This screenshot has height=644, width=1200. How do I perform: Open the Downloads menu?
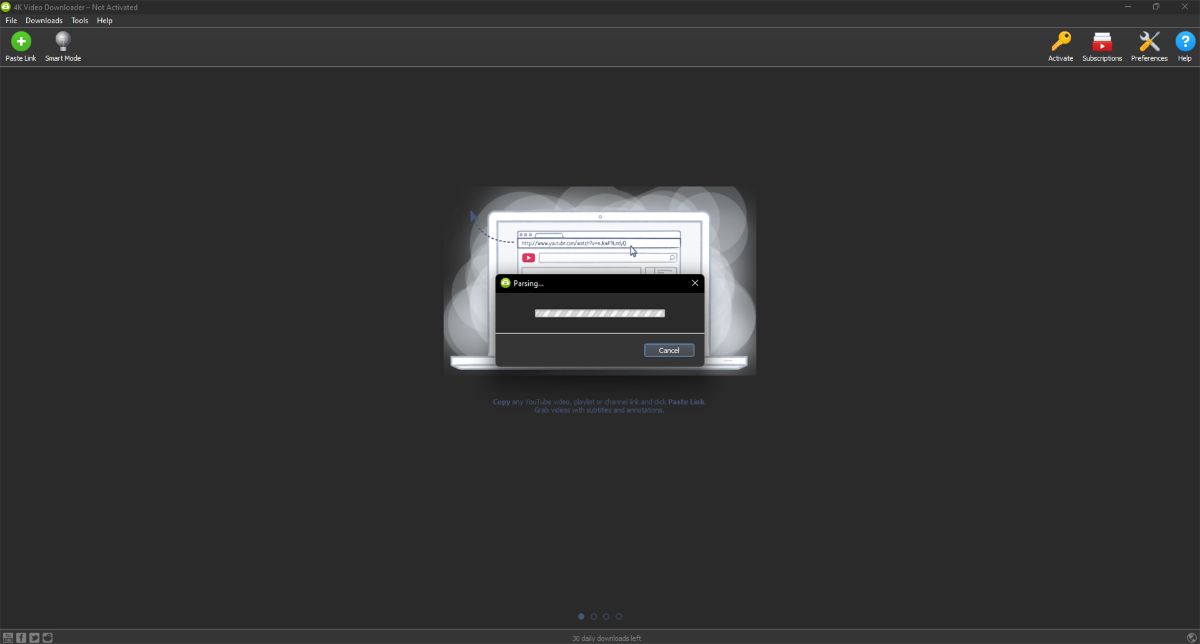click(x=44, y=20)
